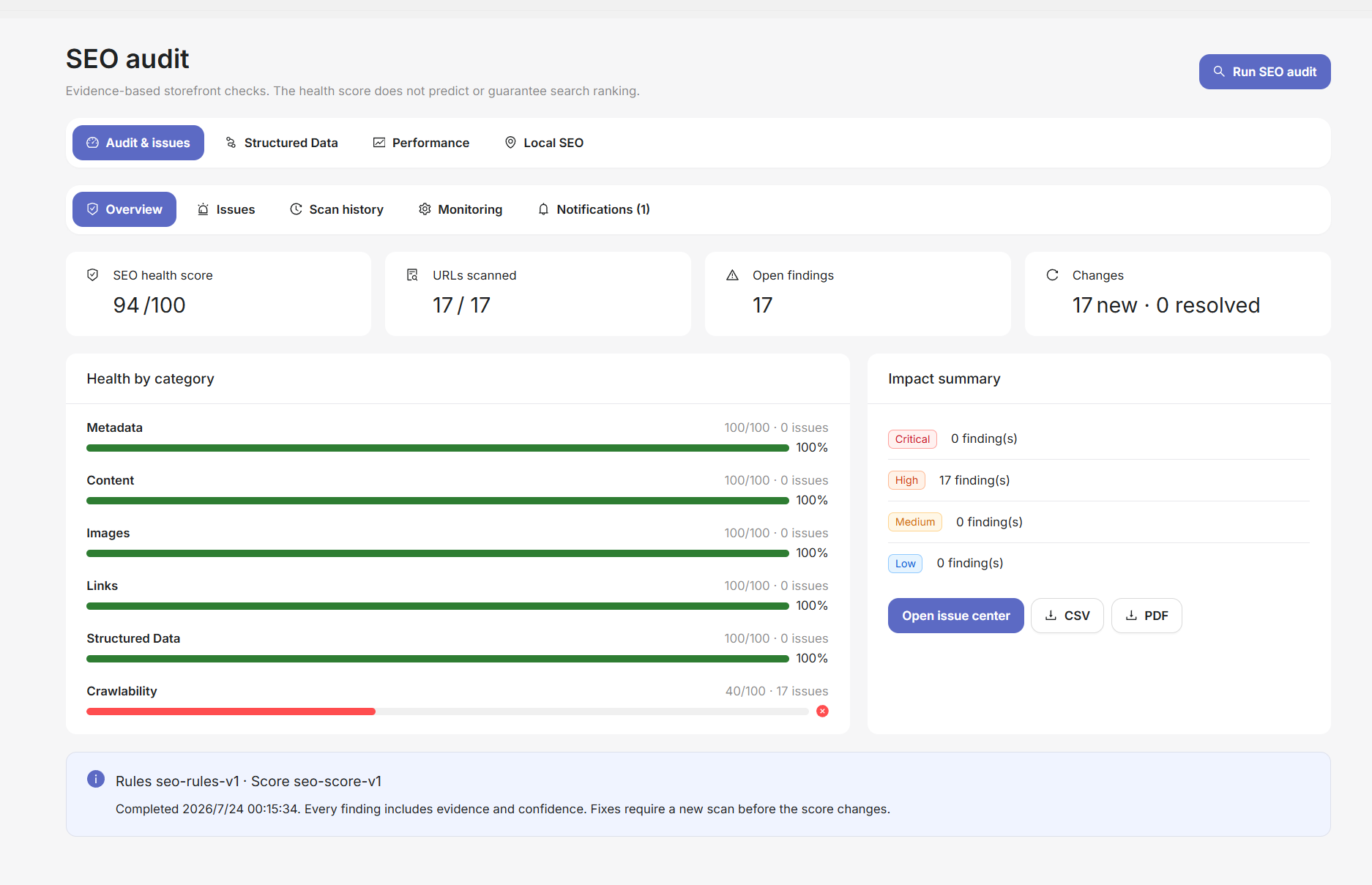Open the Performance tab
Screen dimensions: 1372x885
(x=421, y=143)
